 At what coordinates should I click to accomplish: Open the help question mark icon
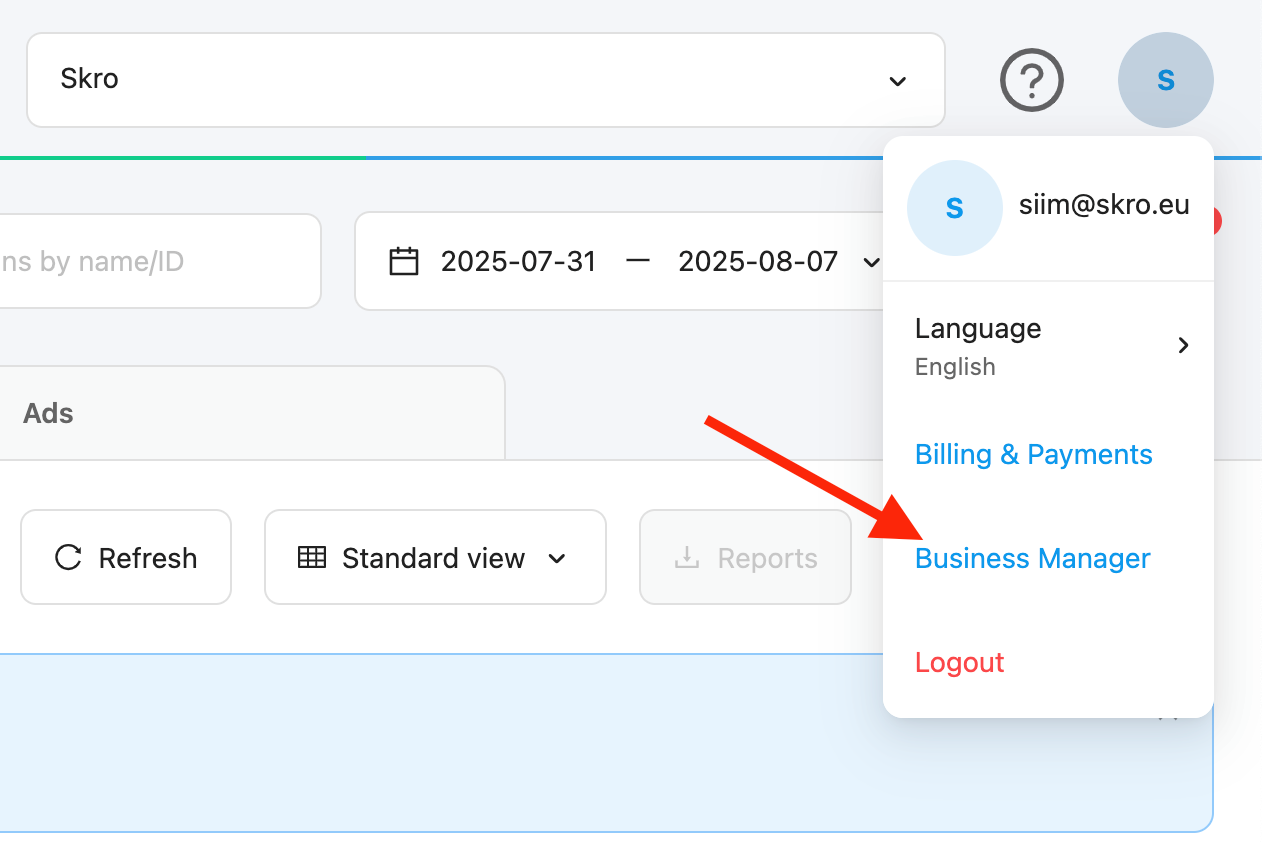tap(1032, 80)
